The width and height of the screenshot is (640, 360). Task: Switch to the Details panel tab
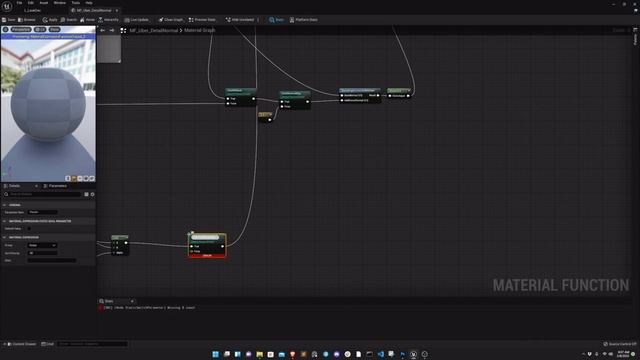[15, 186]
